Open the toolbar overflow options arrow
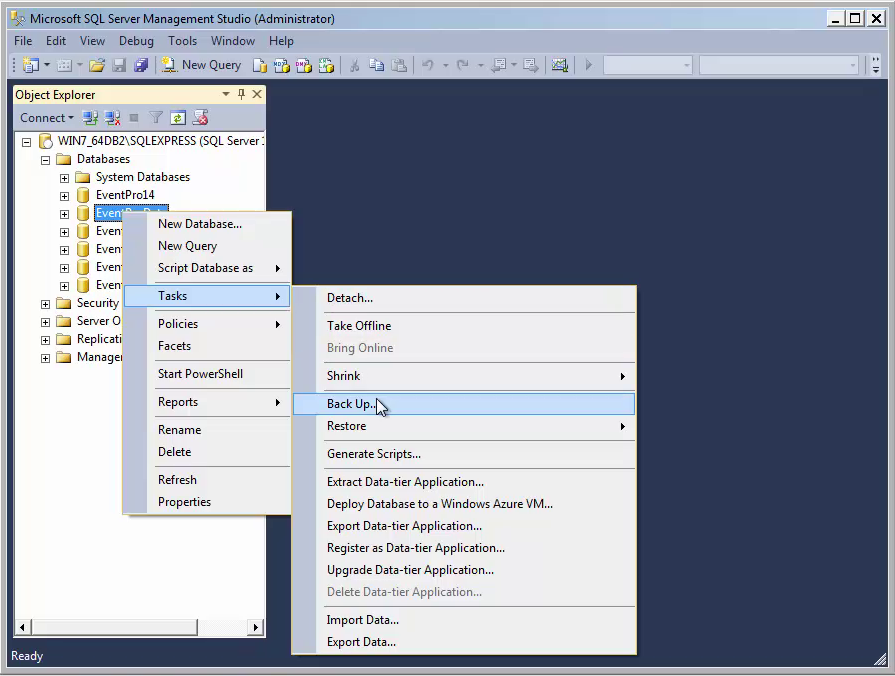Image resolution: width=895 pixels, height=676 pixels. tap(876, 65)
